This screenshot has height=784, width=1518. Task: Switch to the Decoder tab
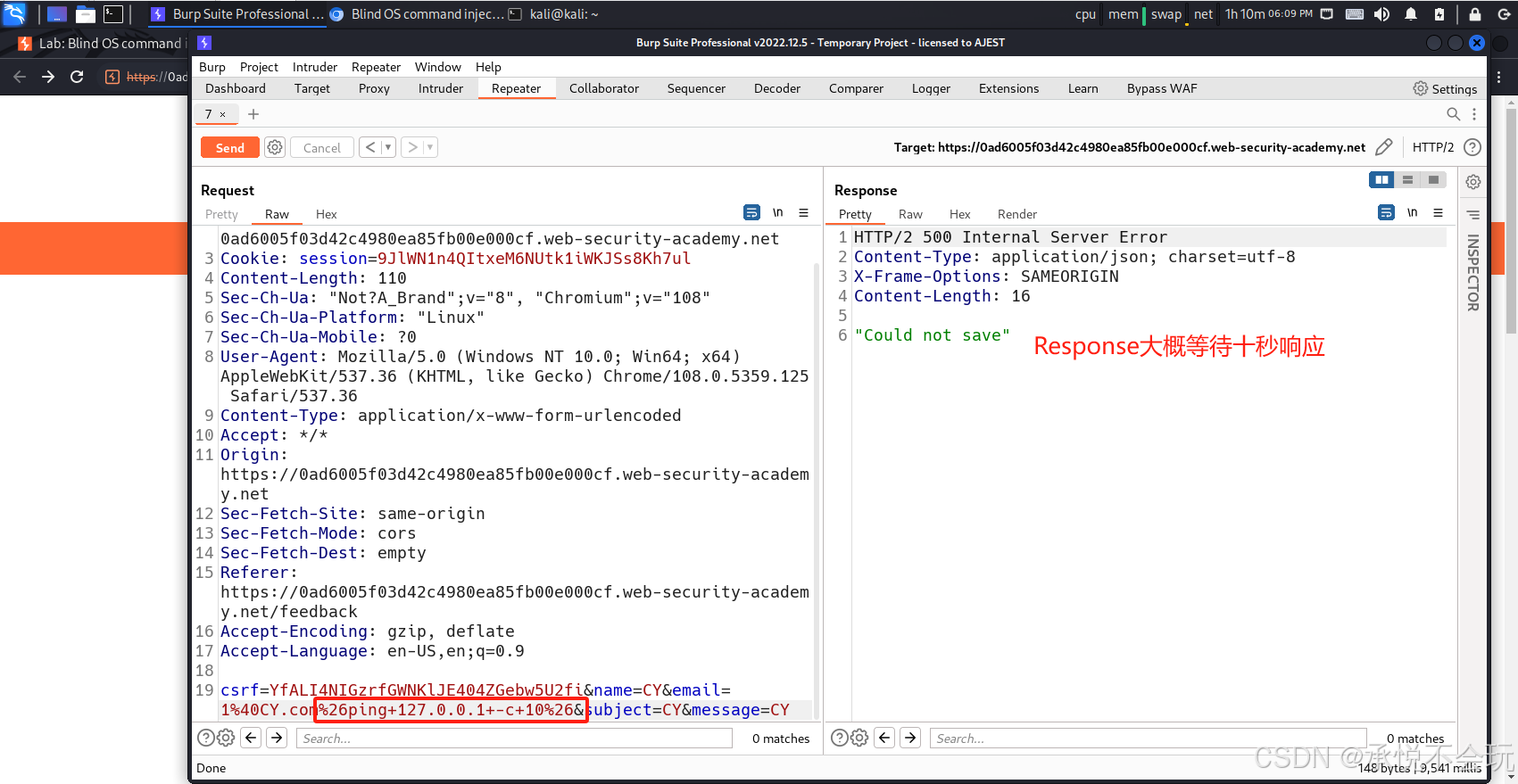[777, 88]
